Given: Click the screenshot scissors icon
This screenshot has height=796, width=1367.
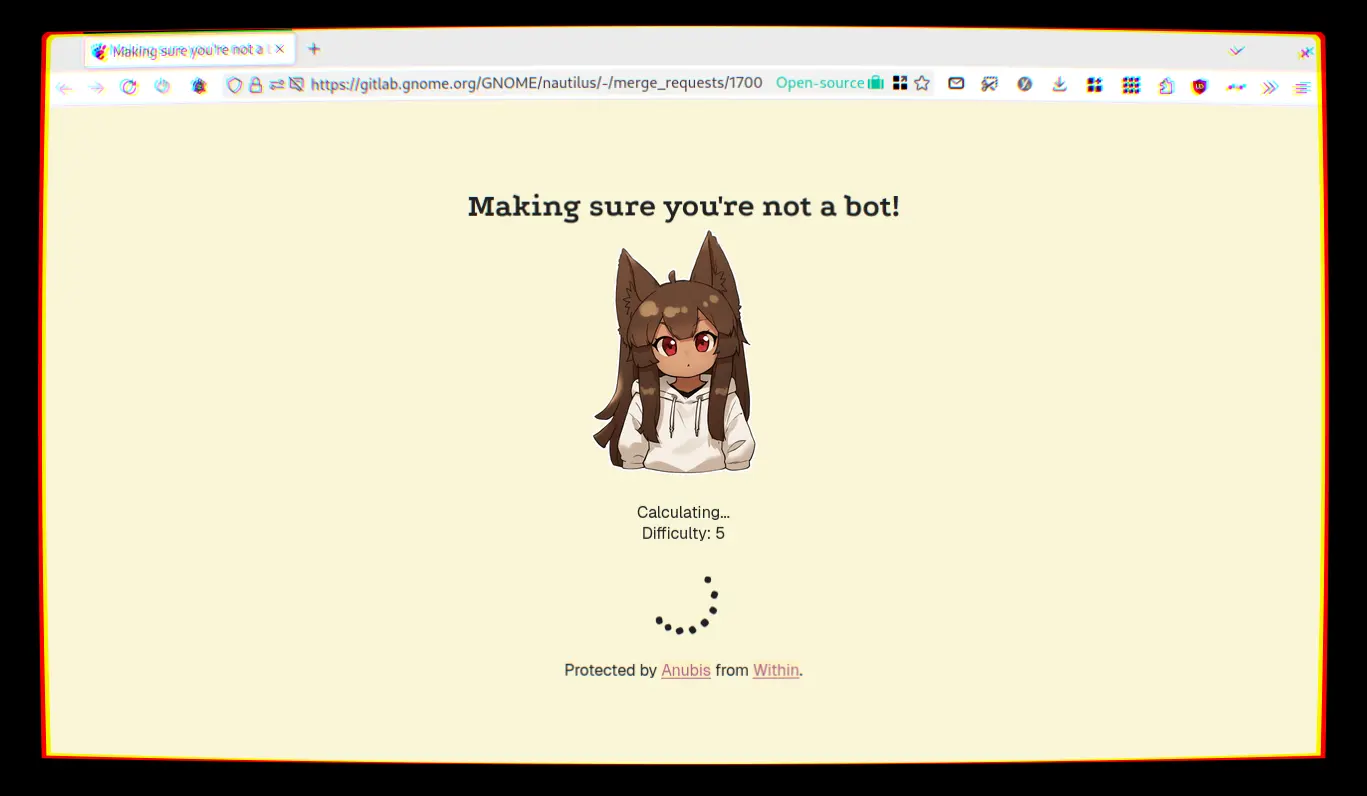Looking at the screenshot, I should (990, 85).
